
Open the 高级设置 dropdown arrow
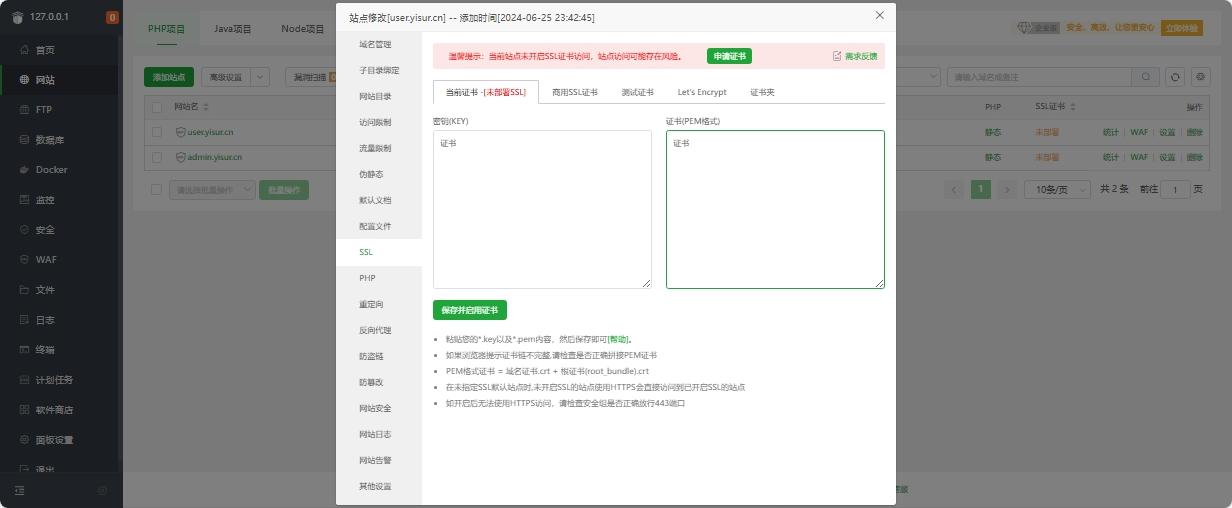(x=260, y=77)
